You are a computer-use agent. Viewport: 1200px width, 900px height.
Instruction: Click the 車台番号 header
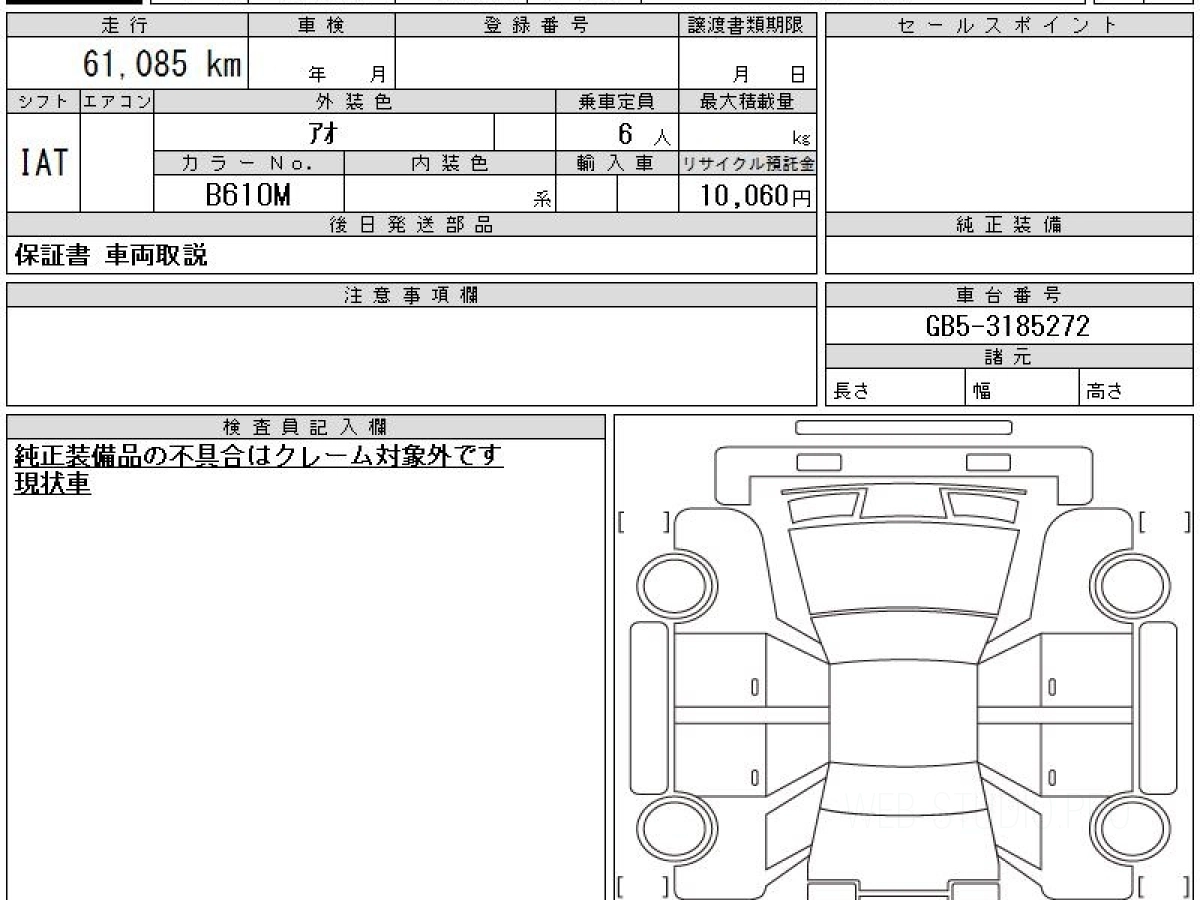click(1008, 295)
